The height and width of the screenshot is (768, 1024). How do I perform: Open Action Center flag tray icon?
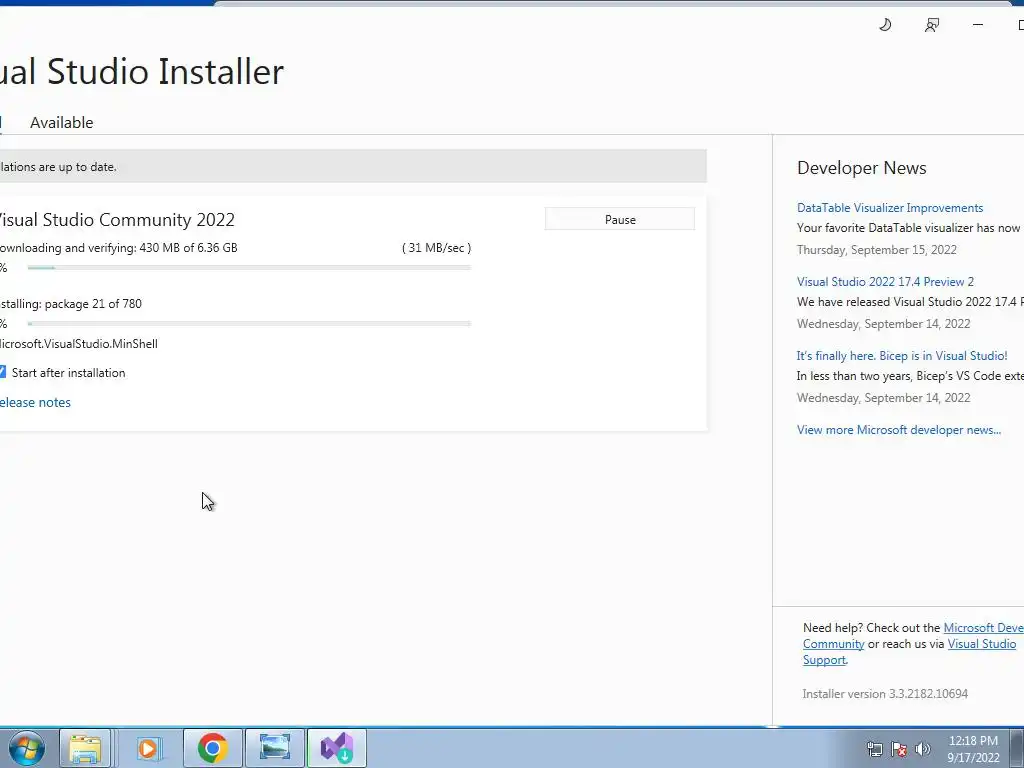pos(899,749)
